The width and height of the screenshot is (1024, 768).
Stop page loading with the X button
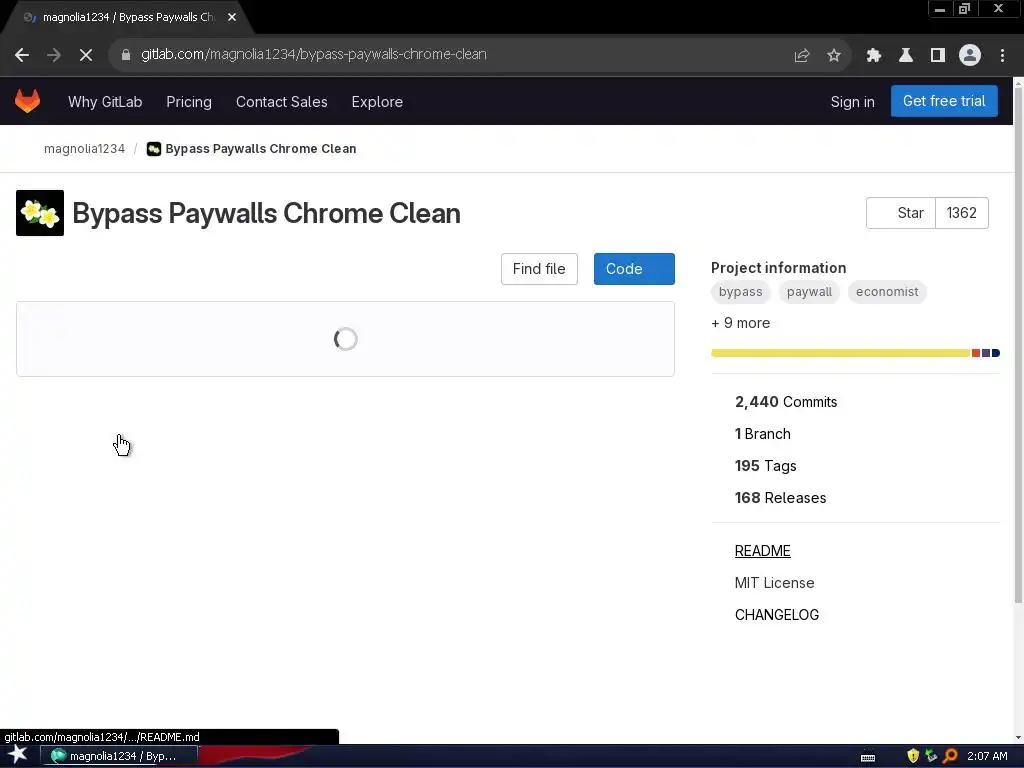pos(86,56)
